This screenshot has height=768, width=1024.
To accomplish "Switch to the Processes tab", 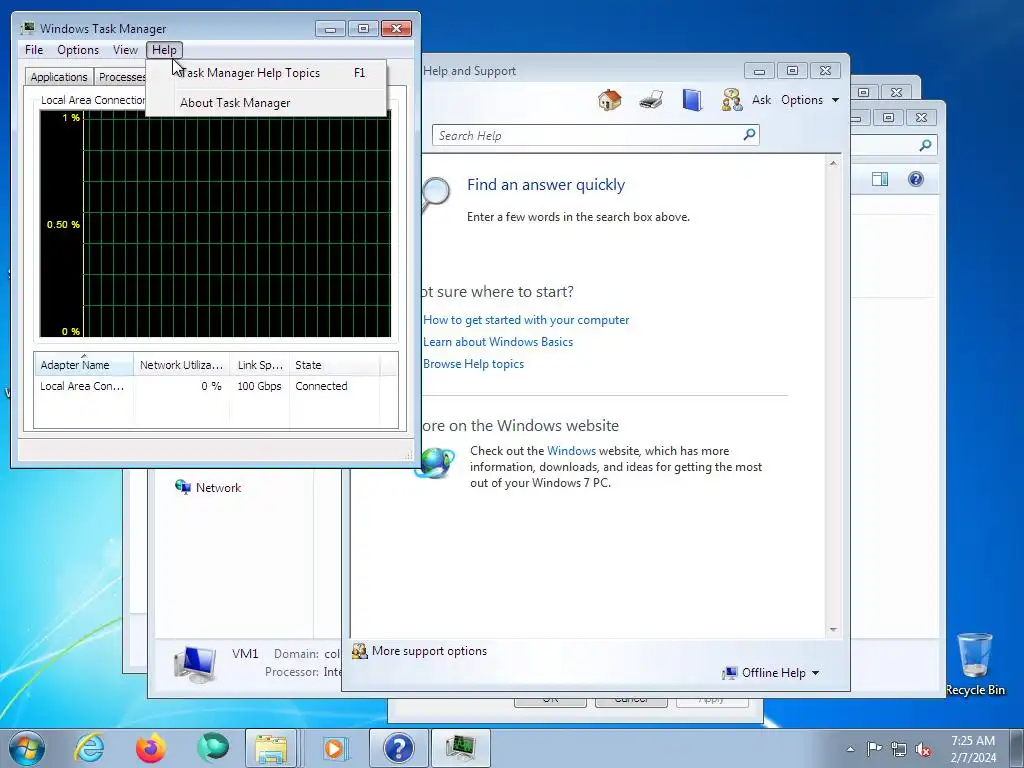I will 121,76.
